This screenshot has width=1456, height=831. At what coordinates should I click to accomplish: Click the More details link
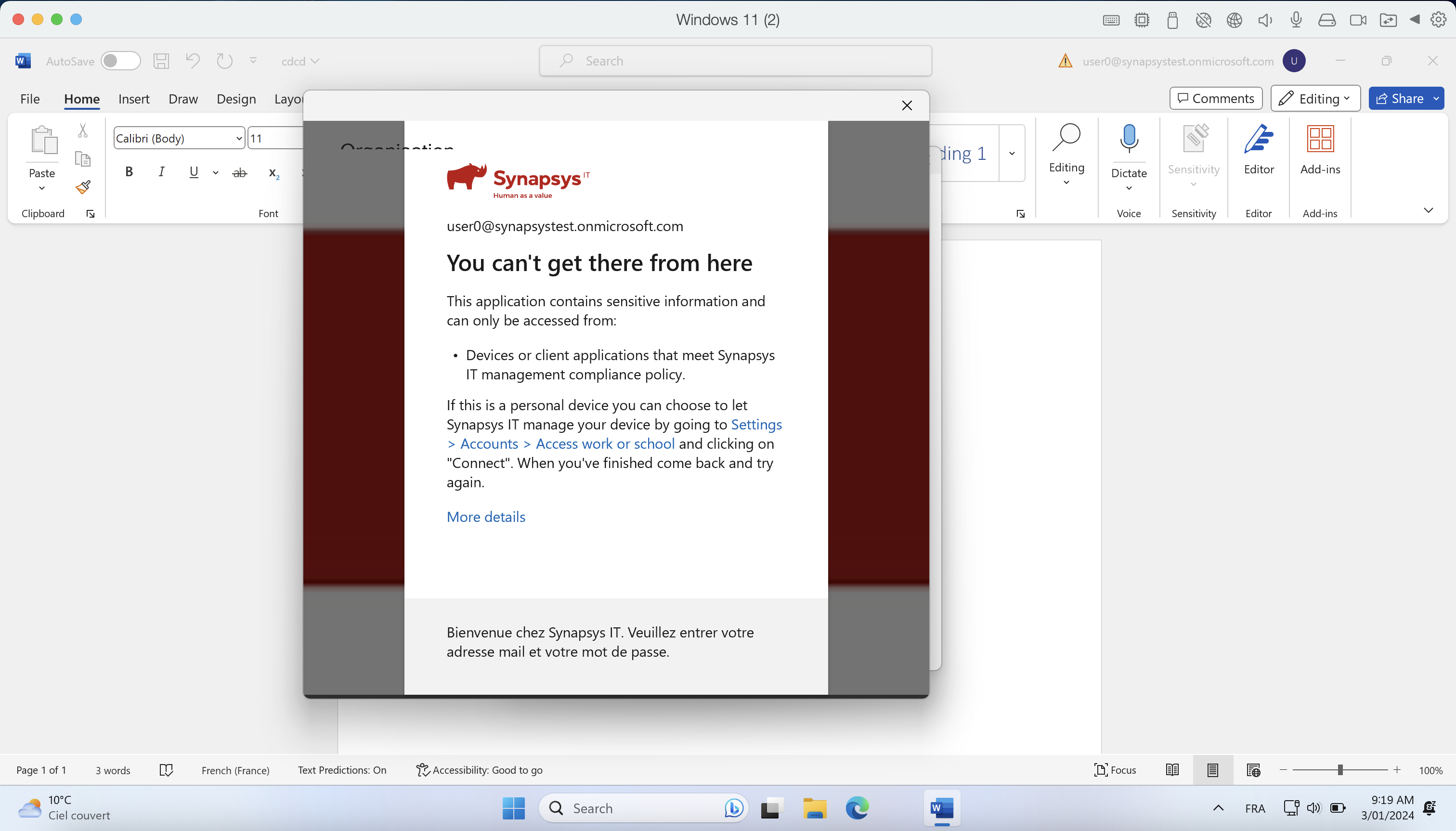[x=486, y=517]
